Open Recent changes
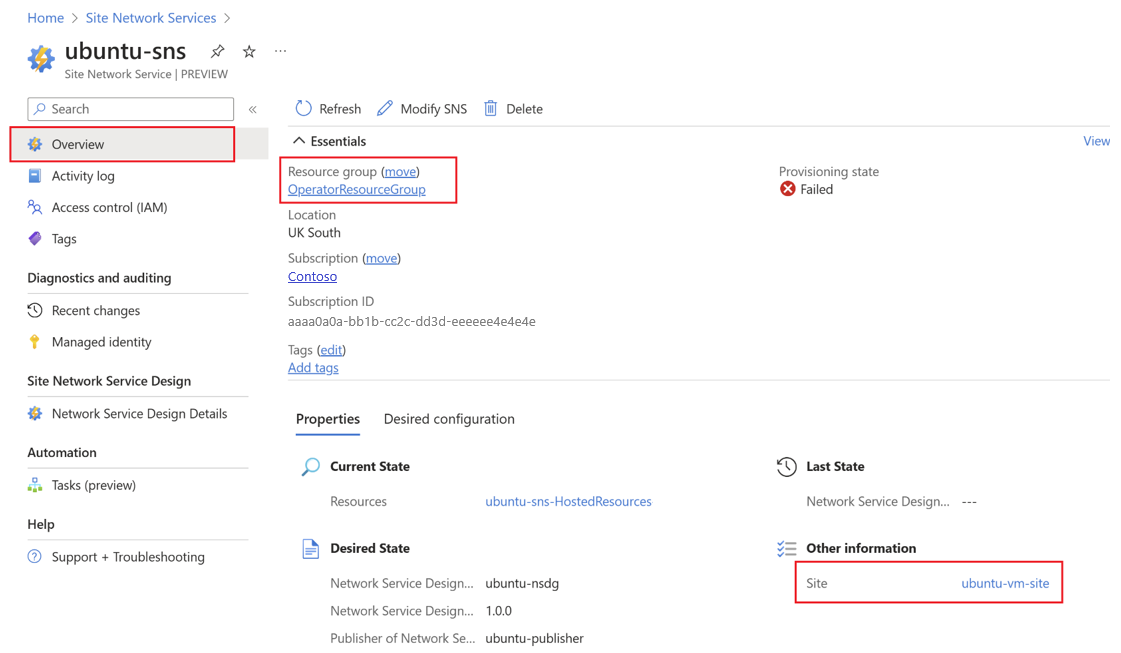The width and height of the screenshot is (1121, 653). pos(96,310)
